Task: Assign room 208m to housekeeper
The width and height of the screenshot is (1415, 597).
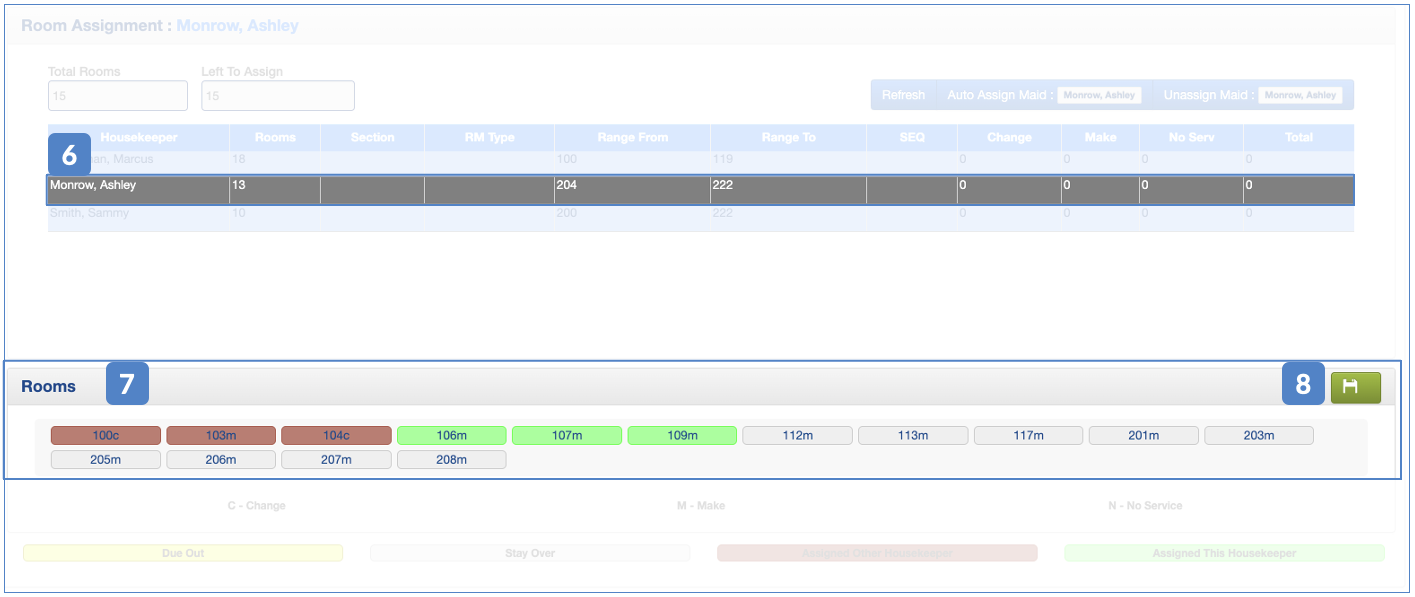Action: click(451, 460)
